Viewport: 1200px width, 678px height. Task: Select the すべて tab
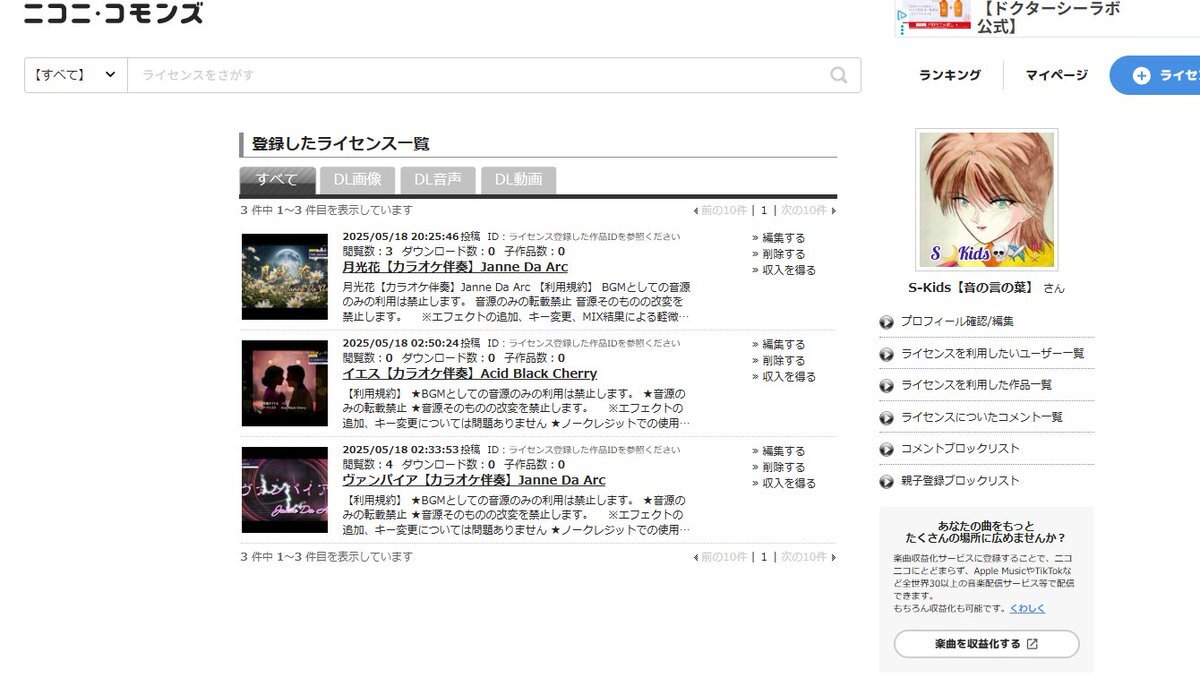(x=277, y=180)
